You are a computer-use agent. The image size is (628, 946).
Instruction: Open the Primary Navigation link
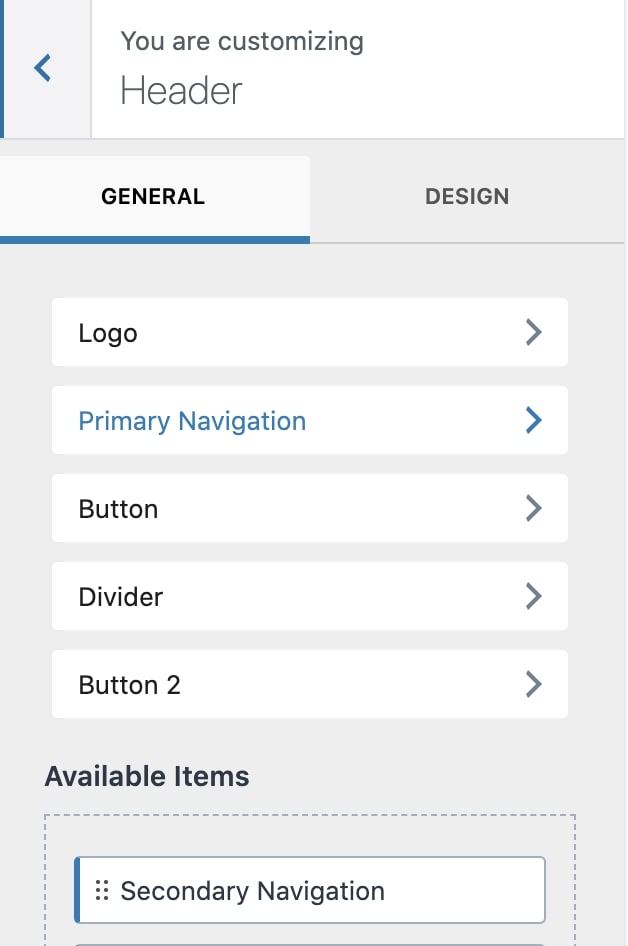point(192,421)
